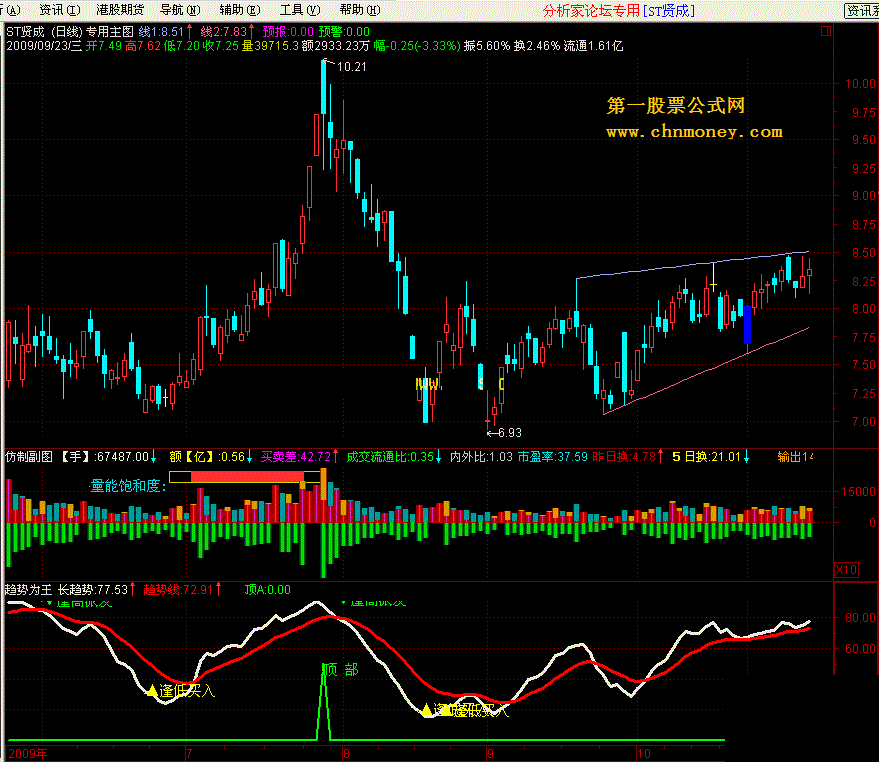
Task: Click the volume value 量39715.3
Action: tap(270, 46)
